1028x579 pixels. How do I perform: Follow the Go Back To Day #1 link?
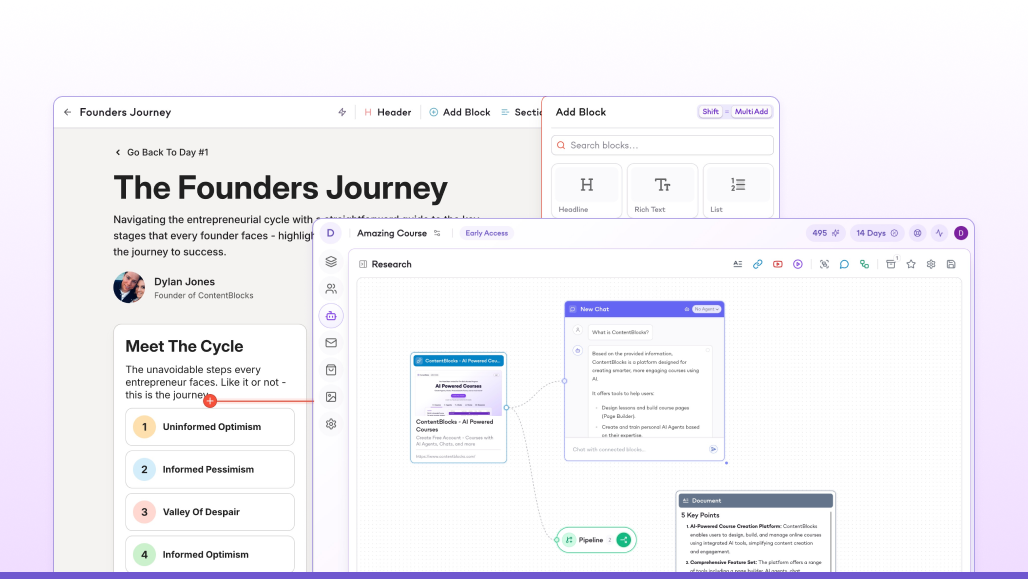pyautogui.click(x=162, y=152)
